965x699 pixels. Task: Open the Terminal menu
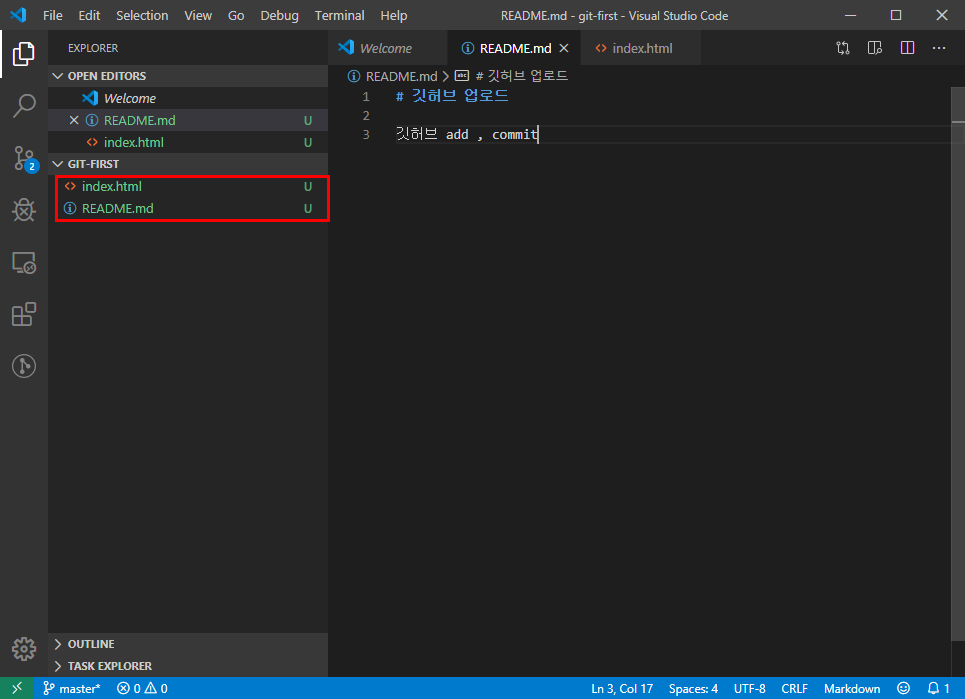(339, 15)
